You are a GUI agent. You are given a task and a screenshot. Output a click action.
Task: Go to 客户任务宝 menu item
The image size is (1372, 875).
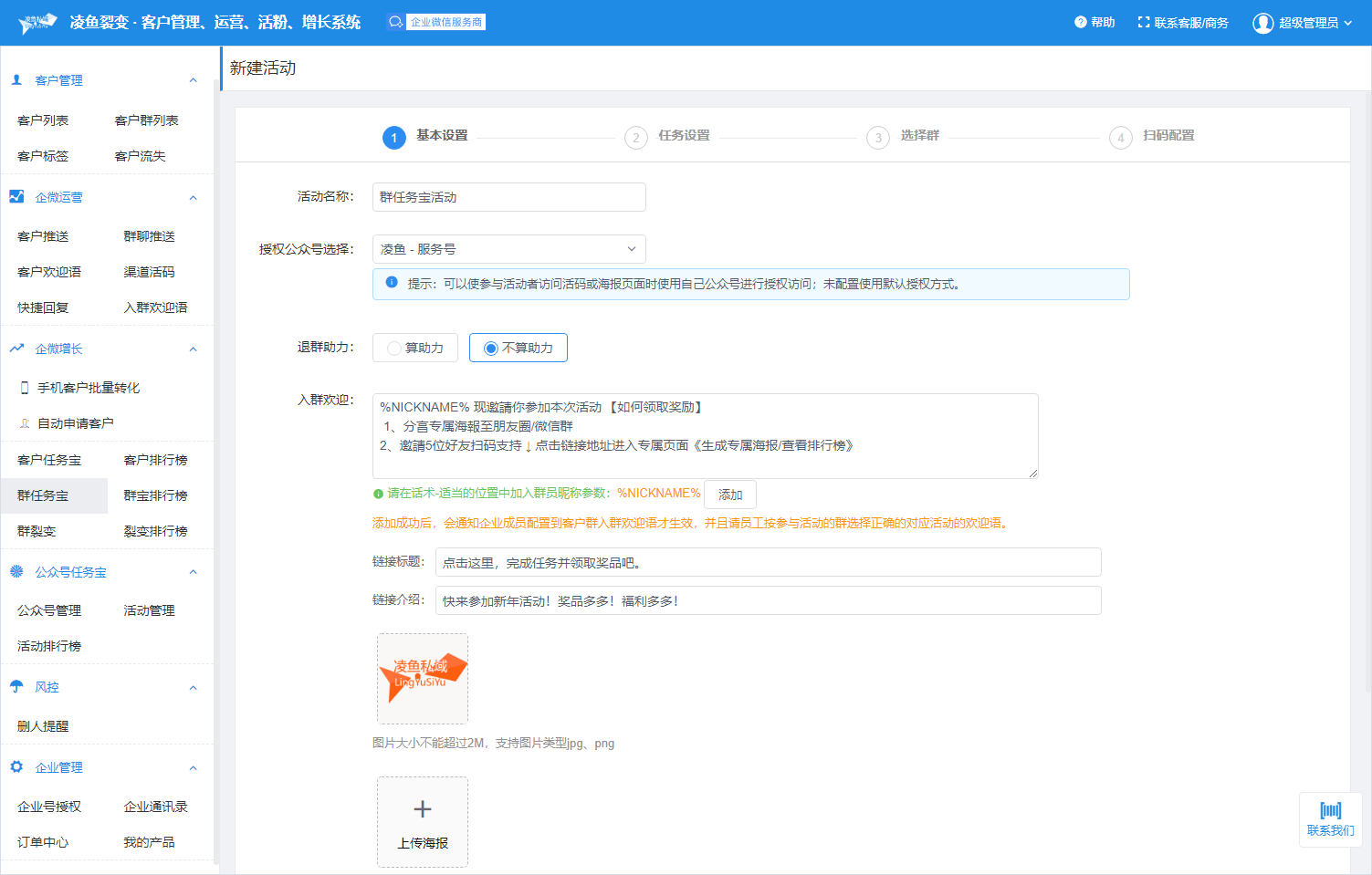(x=49, y=460)
